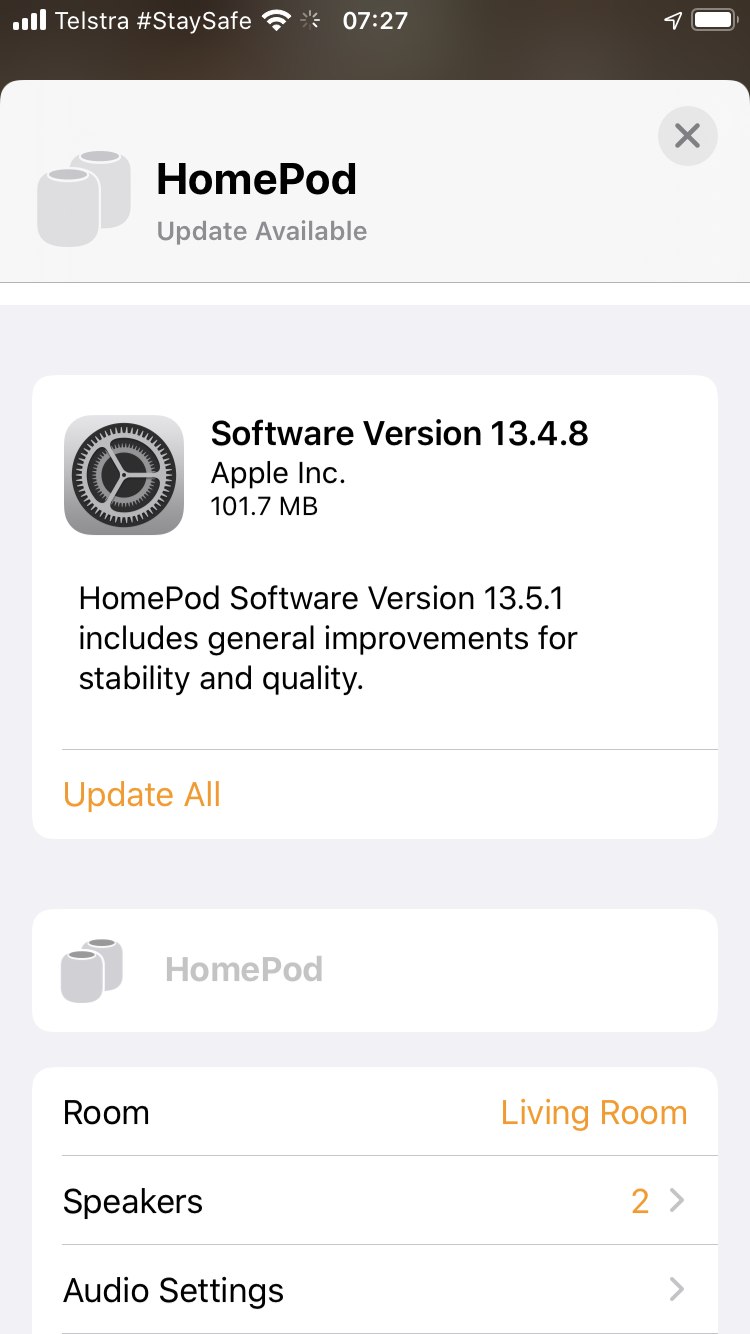Tap the Settings gear software update icon
This screenshot has height=1334, width=750.
click(124, 475)
